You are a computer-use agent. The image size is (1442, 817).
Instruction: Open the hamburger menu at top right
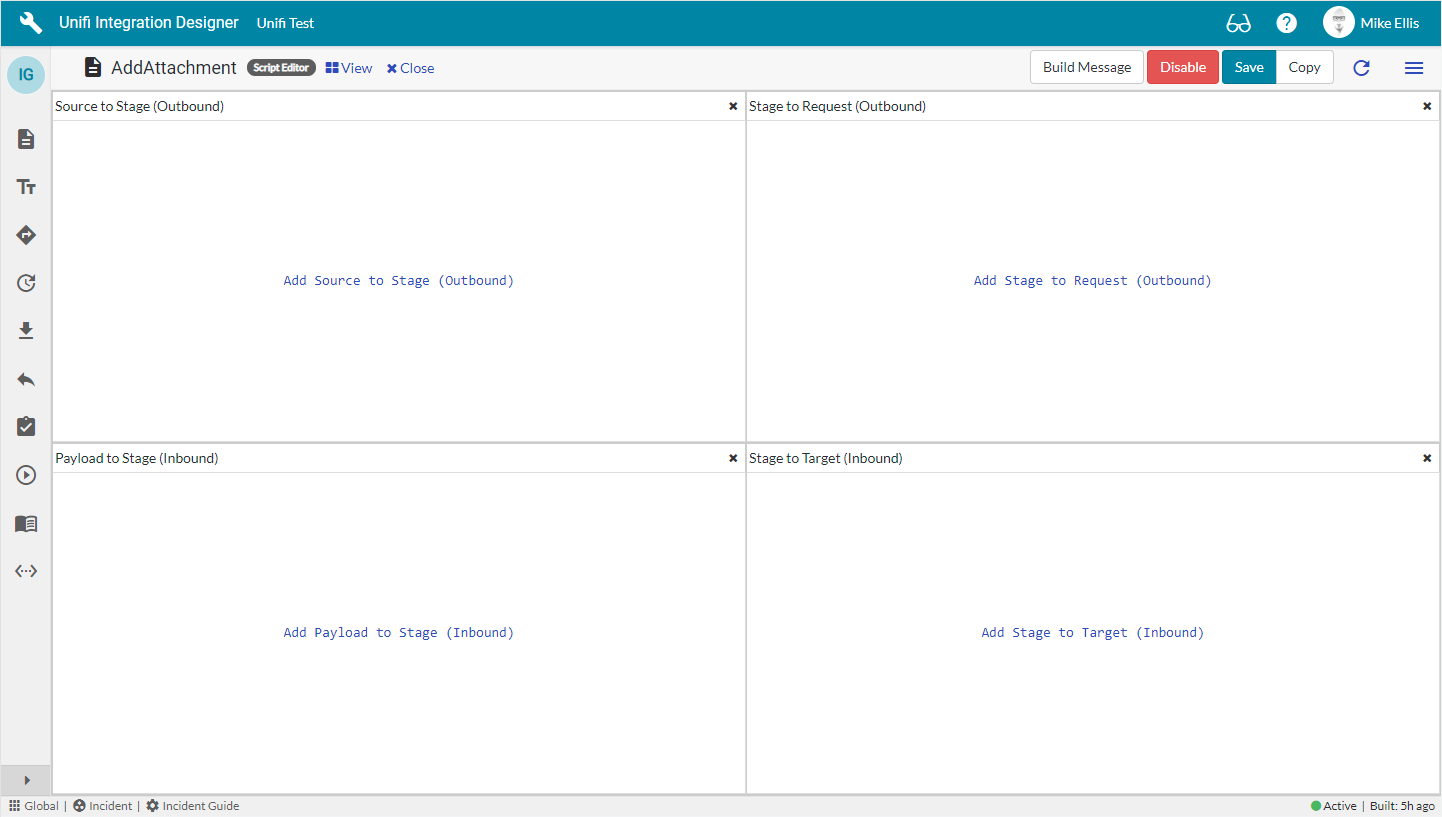(1413, 68)
